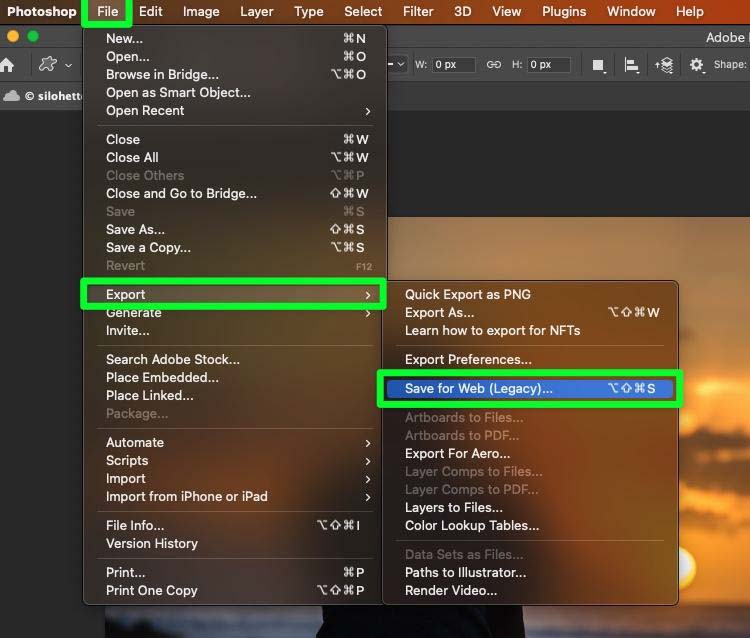
Task: Open the Type menu
Action: click(x=309, y=11)
